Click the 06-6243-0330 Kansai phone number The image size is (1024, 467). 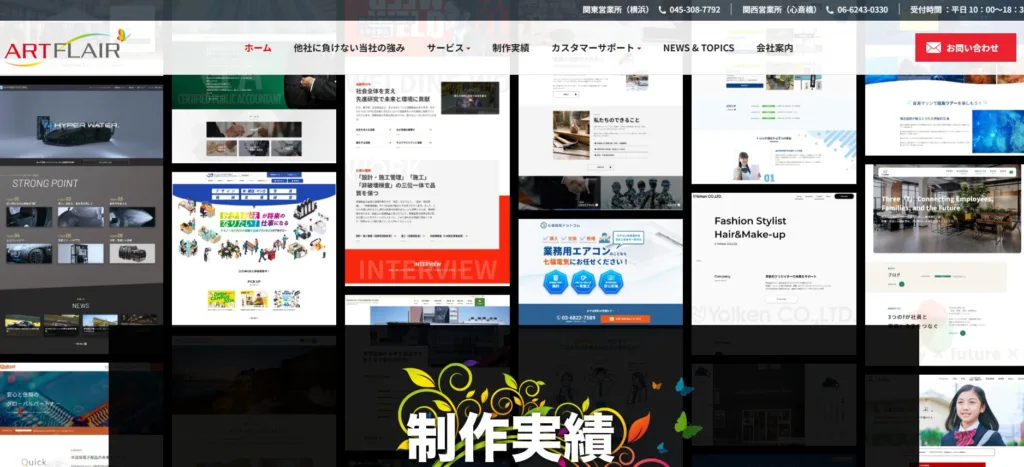click(x=863, y=10)
